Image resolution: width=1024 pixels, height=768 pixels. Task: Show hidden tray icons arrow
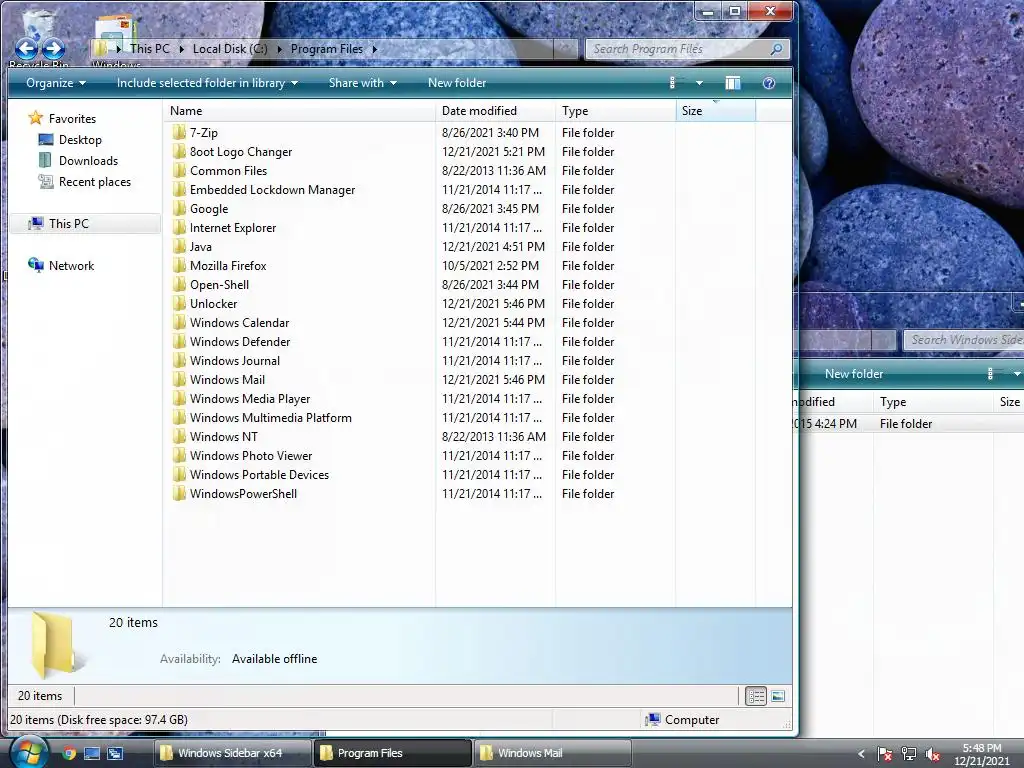tap(861, 754)
